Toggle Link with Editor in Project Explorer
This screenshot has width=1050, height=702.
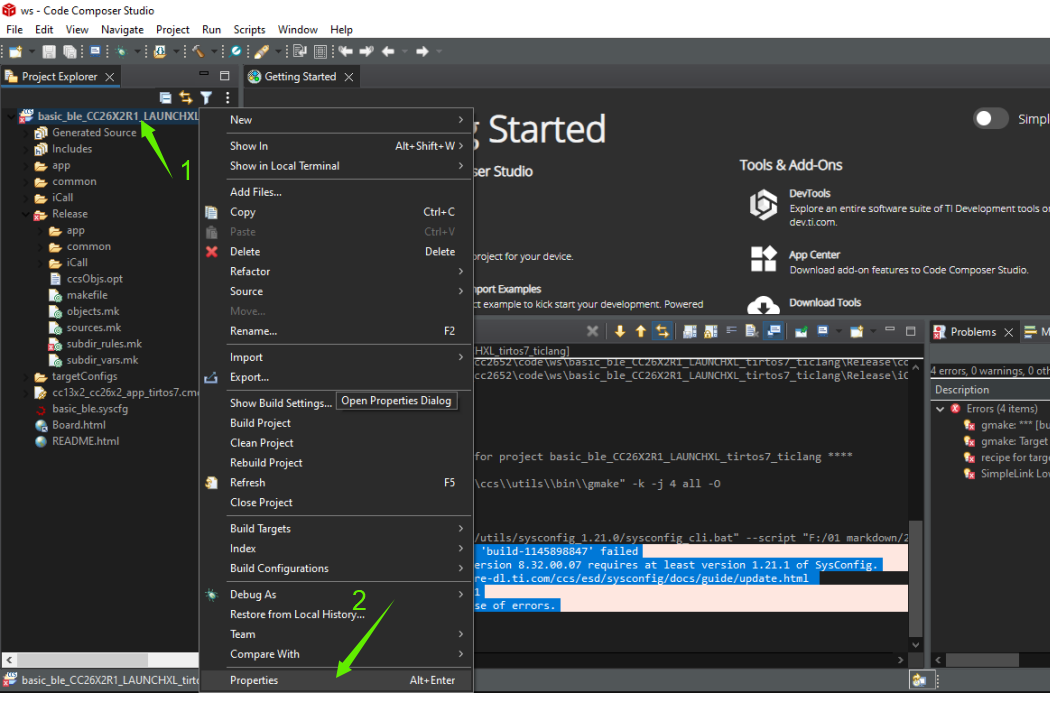[186, 98]
